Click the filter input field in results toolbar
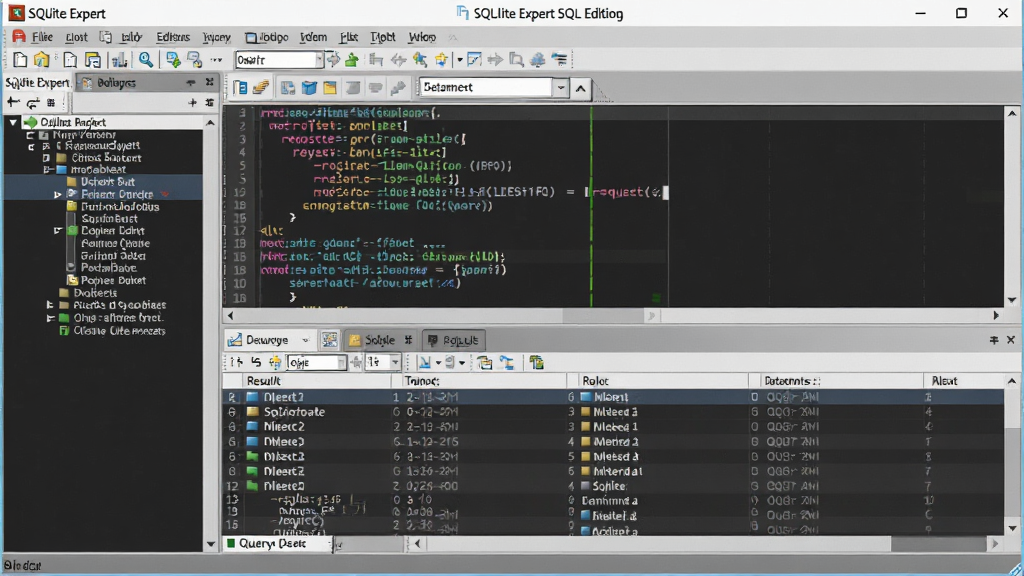The image size is (1024, 576). pos(316,362)
